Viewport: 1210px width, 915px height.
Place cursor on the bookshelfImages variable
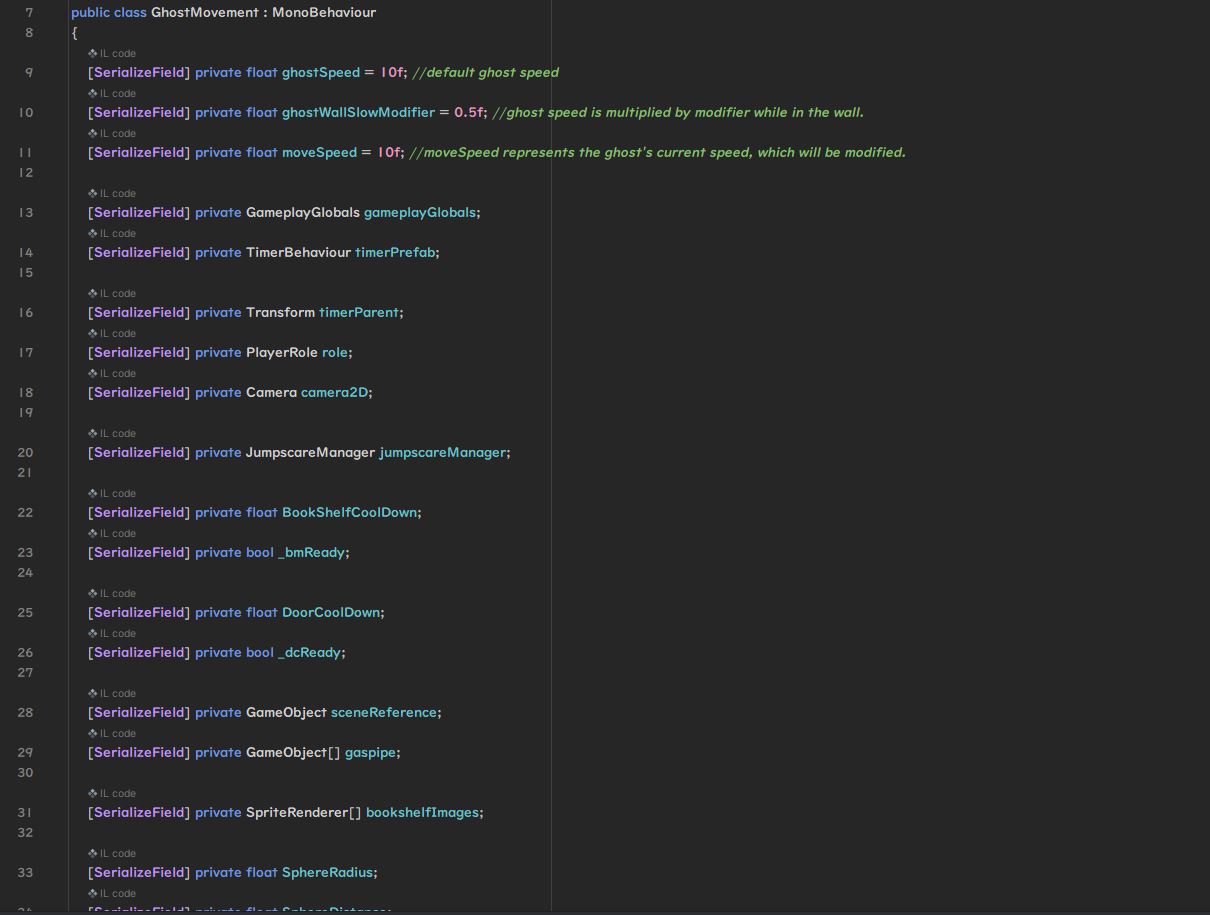pos(422,812)
